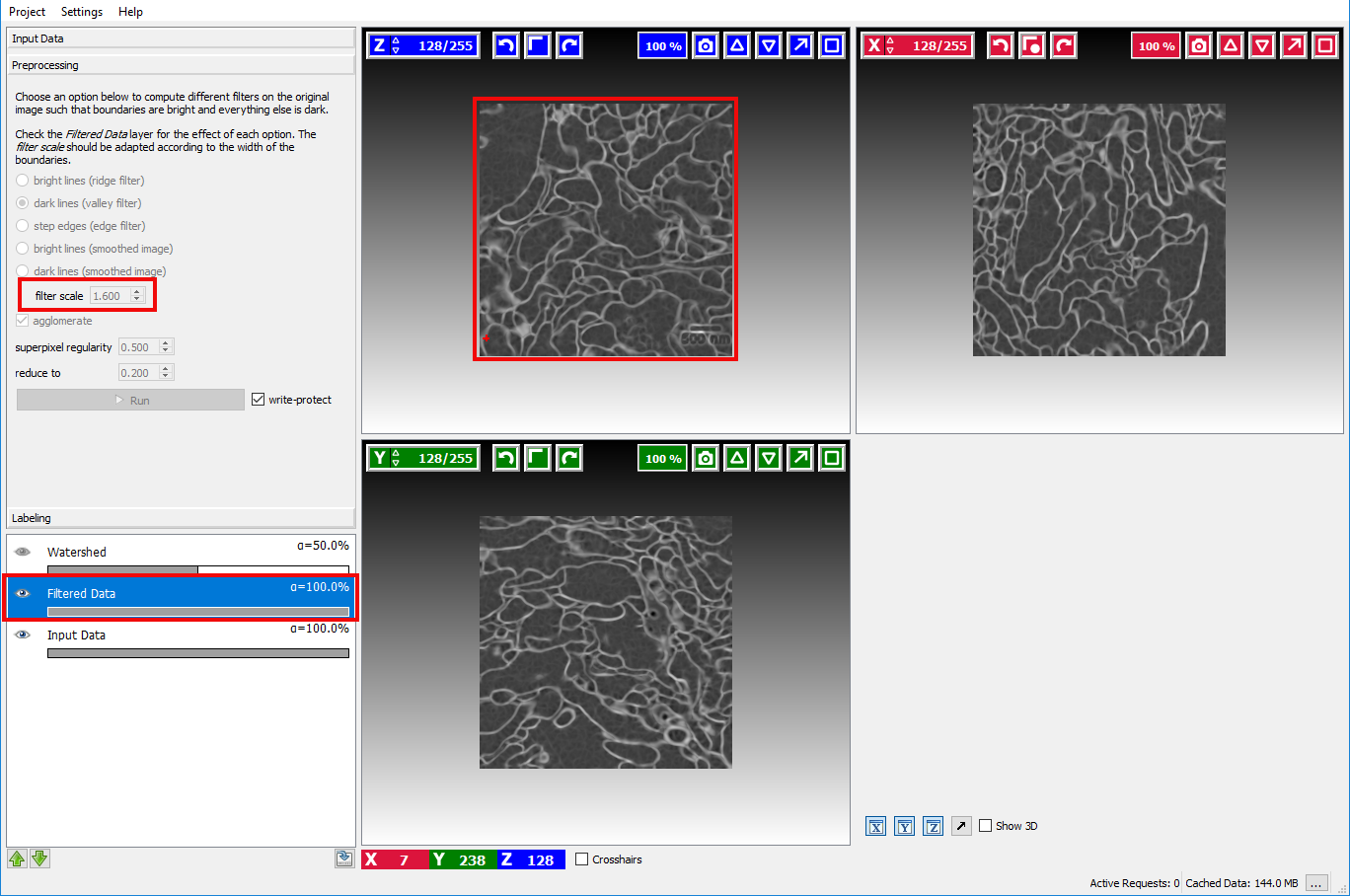Toggle the Y slice button near Show 3D
This screenshot has height=896, width=1350.
click(x=905, y=826)
